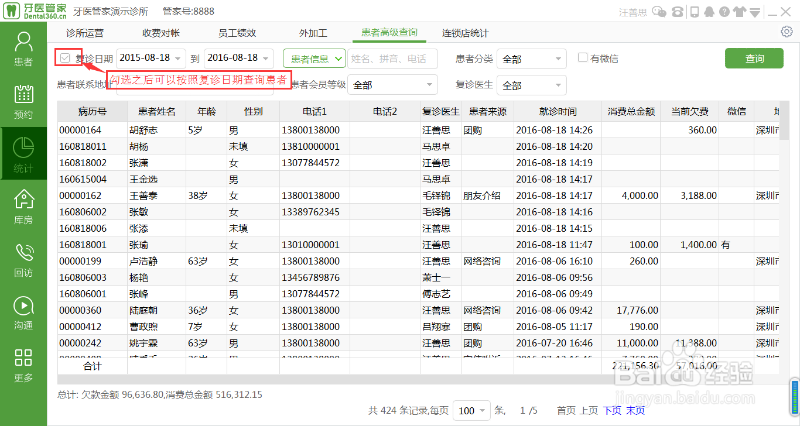Open the records-per-page 100 dropdown
The image size is (800, 426).
coord(471,410)
